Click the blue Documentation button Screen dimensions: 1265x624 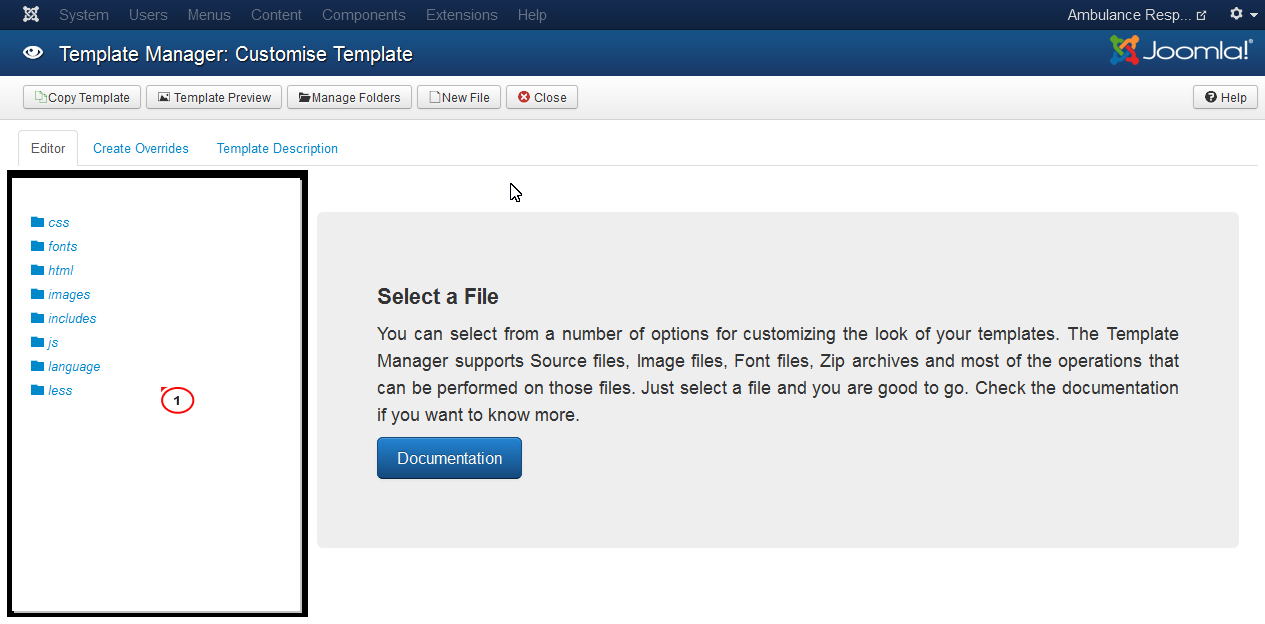pos(449,458)
